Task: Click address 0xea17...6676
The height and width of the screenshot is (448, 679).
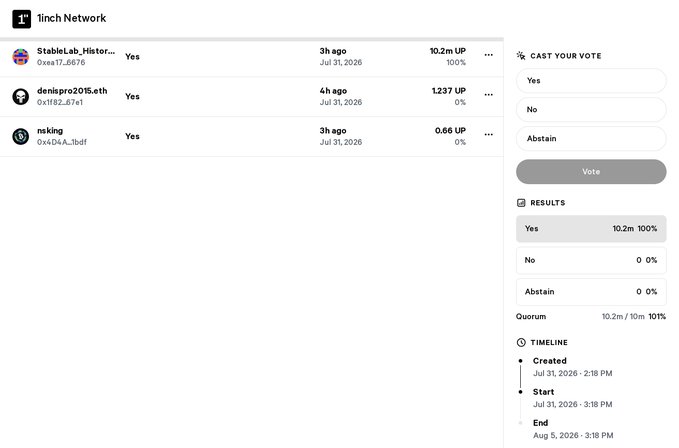Action: pyautogui.click(x=61, y=62)
